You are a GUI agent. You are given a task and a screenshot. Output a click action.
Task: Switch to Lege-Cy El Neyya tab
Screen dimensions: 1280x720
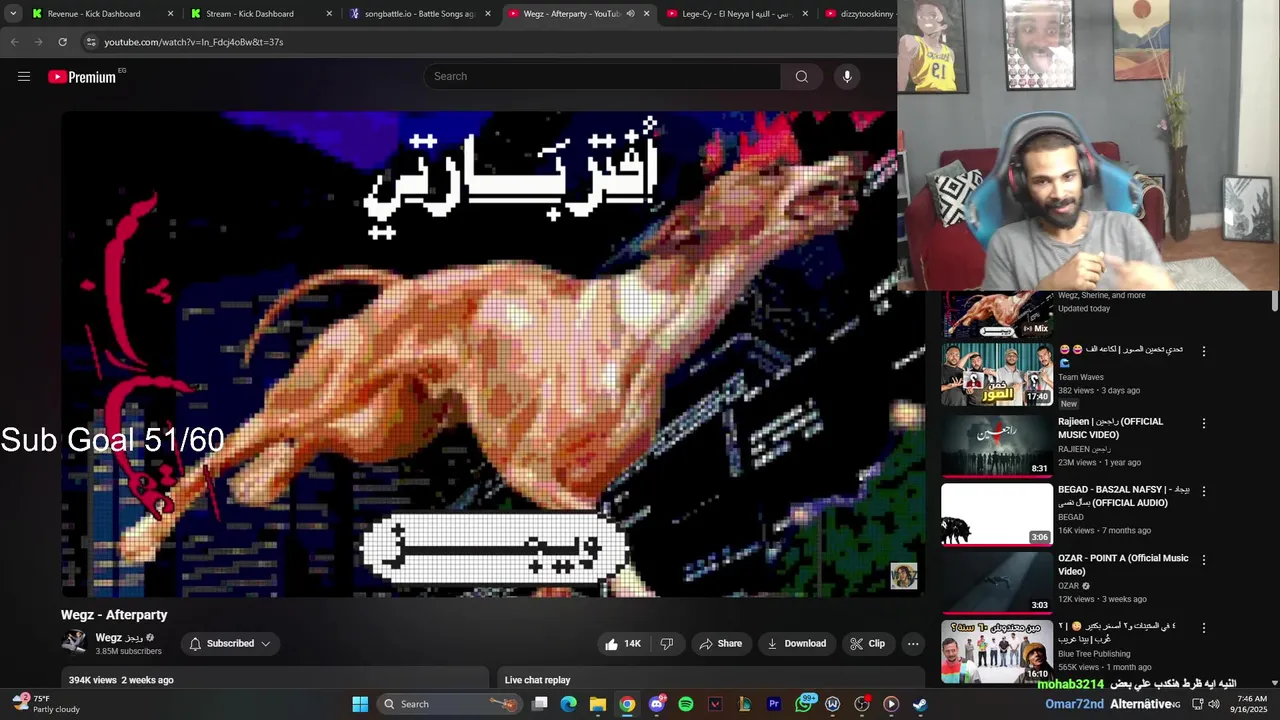tap(738, 14)
